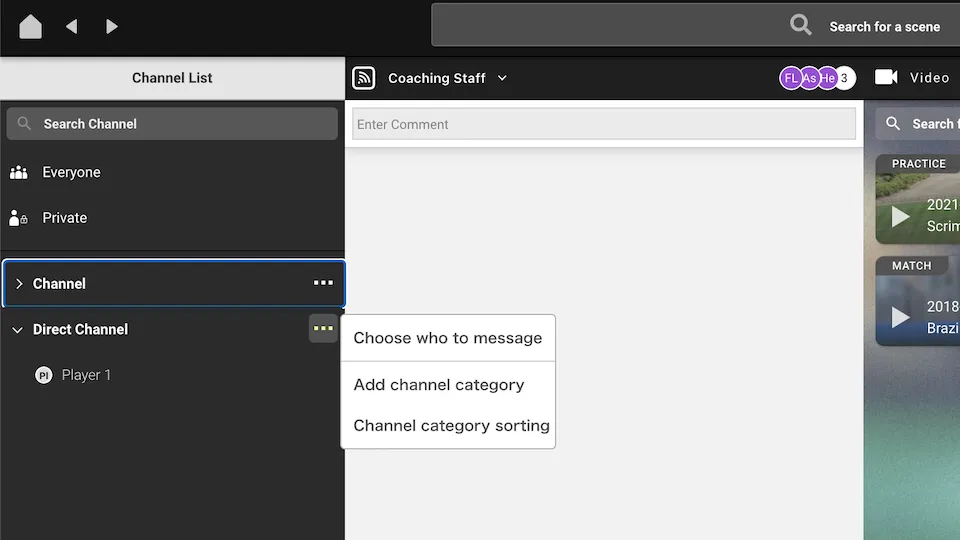The image size is (960, 540).
Task: Click the Player 1 avatar badge
Action: 43,375
